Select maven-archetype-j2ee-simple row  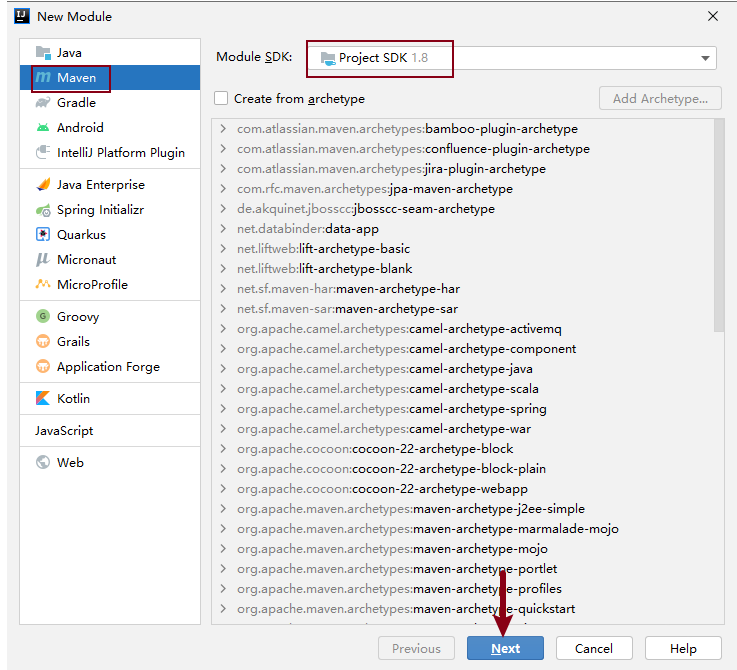coord(463,508)
